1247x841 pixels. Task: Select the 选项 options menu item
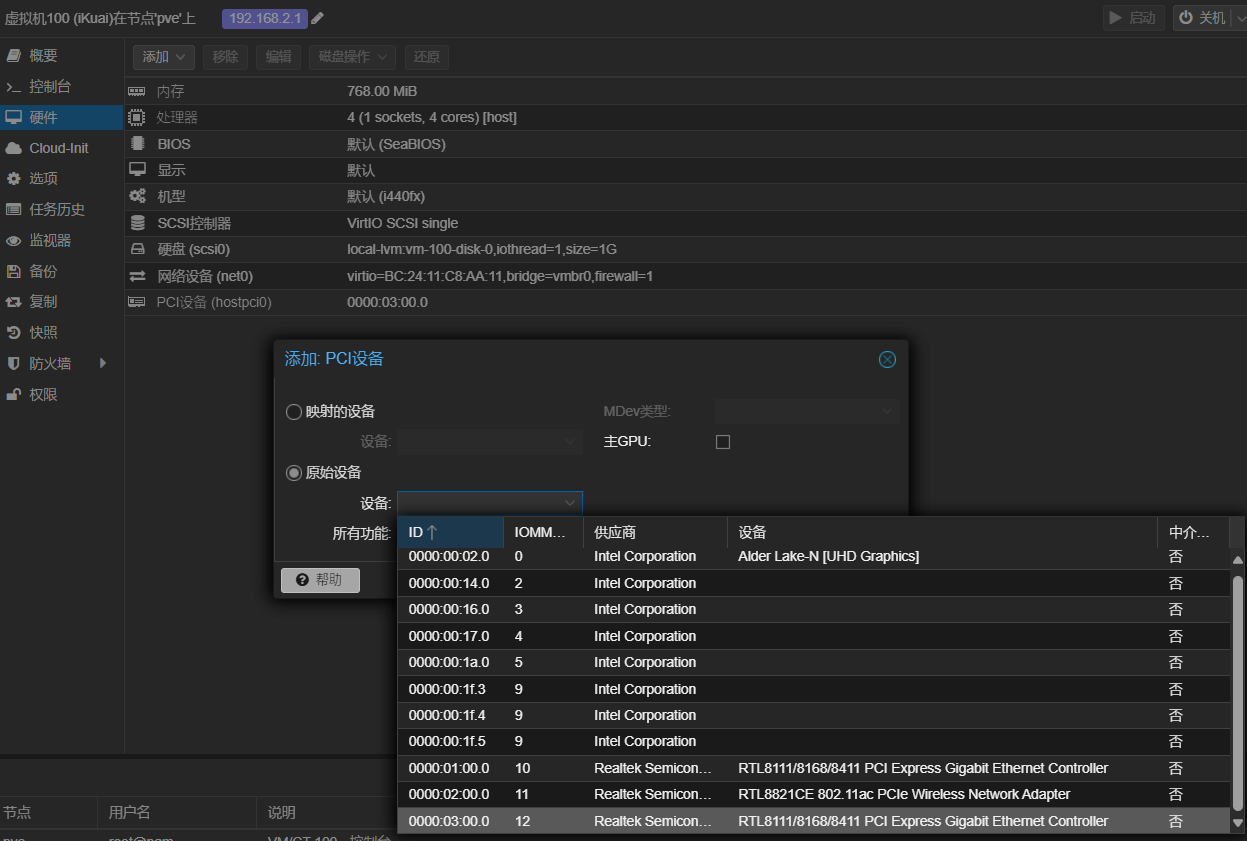(x=43, y=179)
